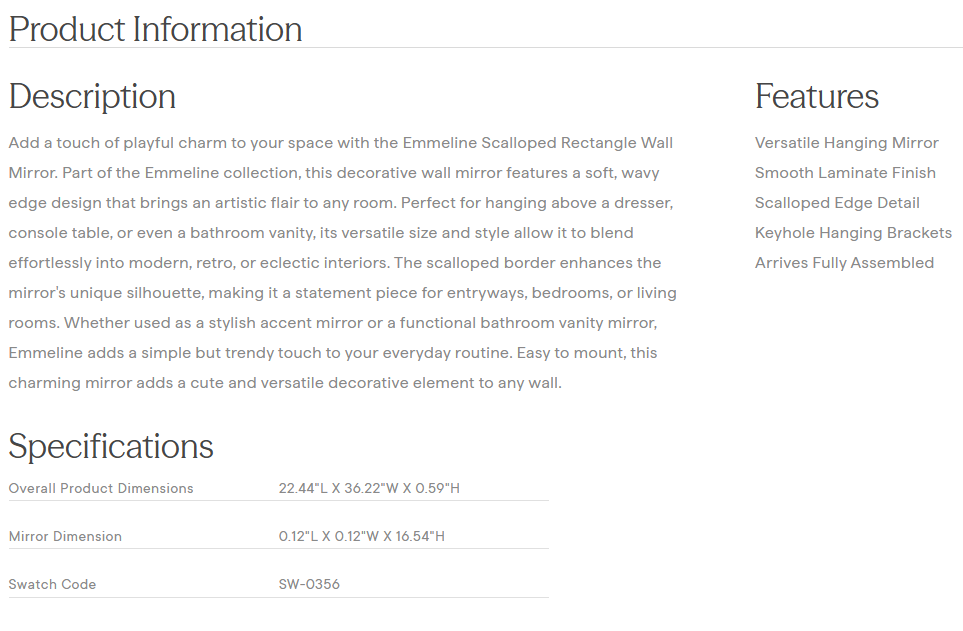
Task: Click the Mirror Dimension label
Action: pos(65,537)
